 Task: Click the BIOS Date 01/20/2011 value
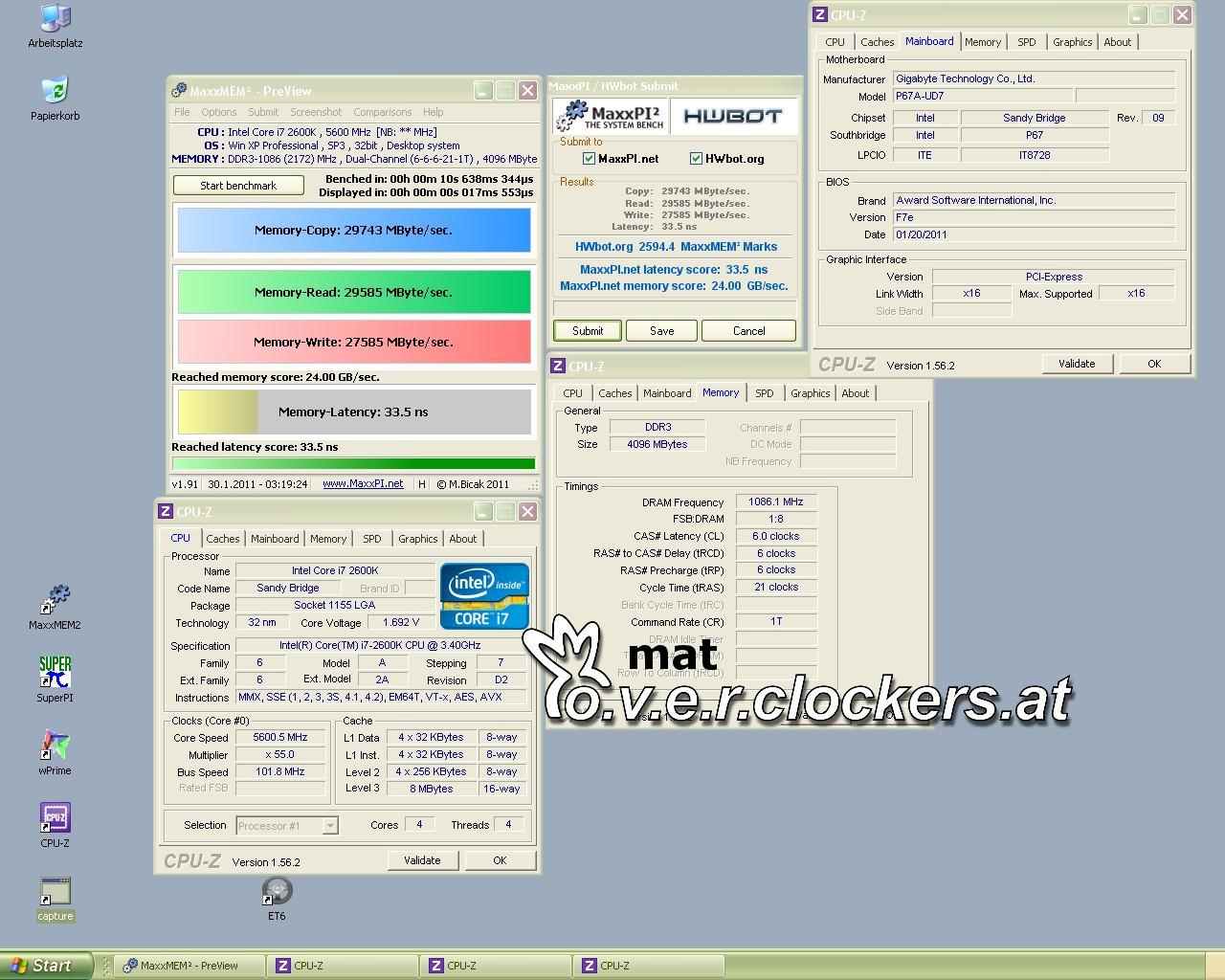[x=1034, y=234]
